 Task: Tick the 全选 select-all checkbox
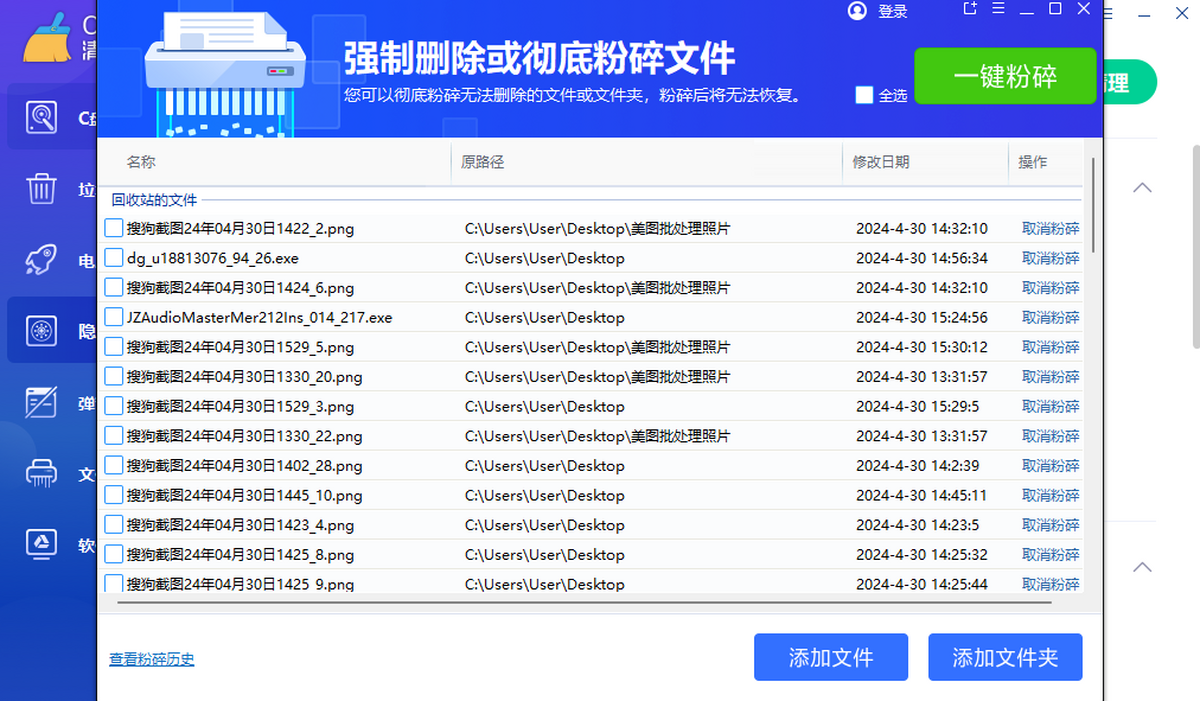(x=864, y=95)
